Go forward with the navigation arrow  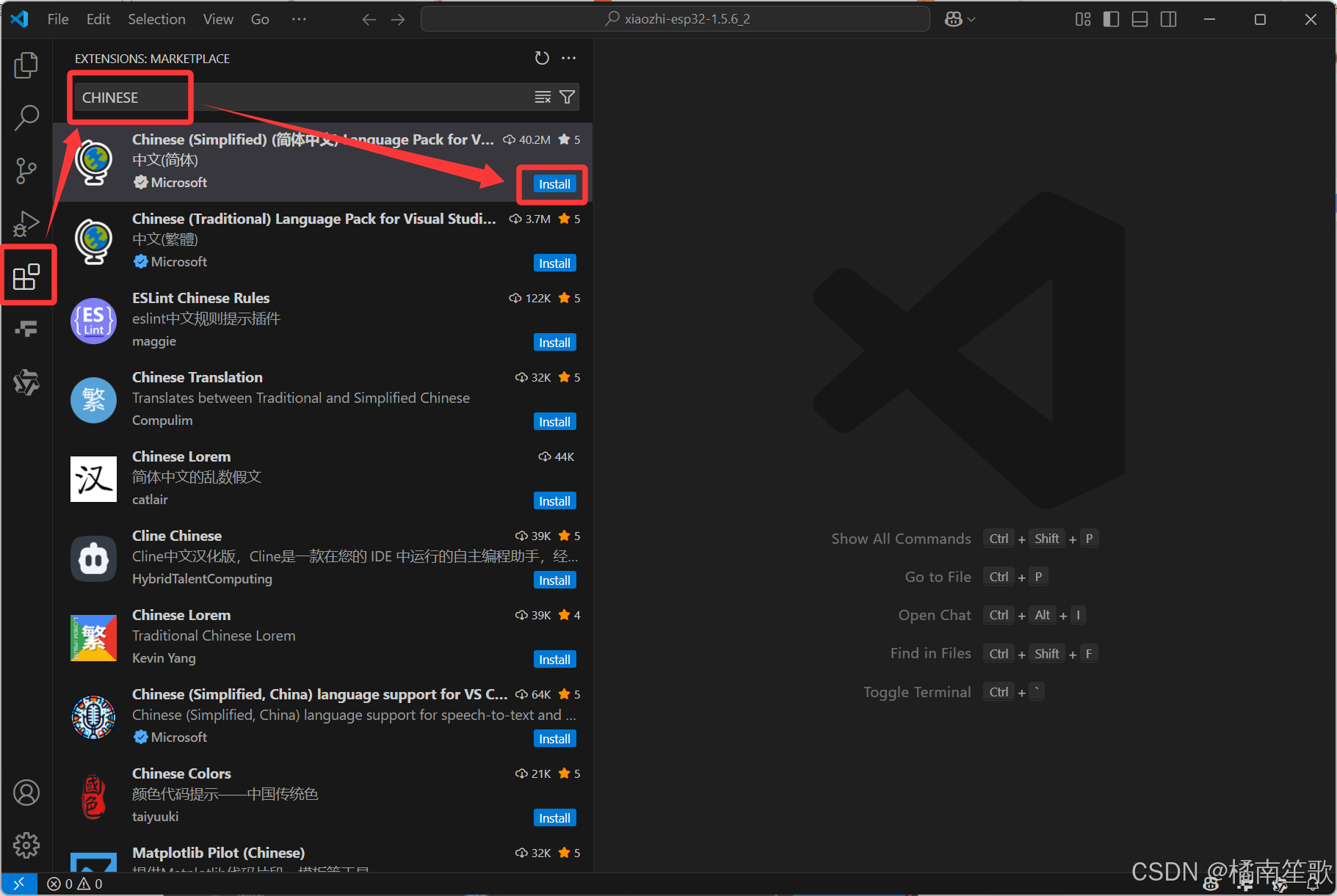(398, 19)
